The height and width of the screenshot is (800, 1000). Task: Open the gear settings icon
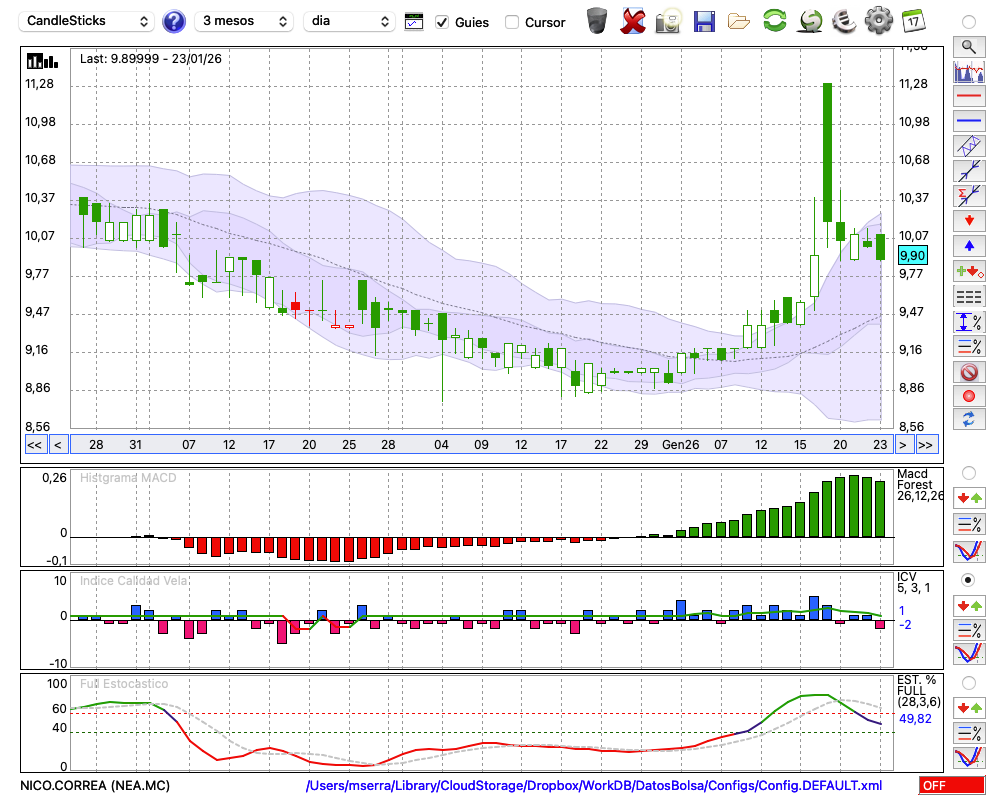[877, 20]
